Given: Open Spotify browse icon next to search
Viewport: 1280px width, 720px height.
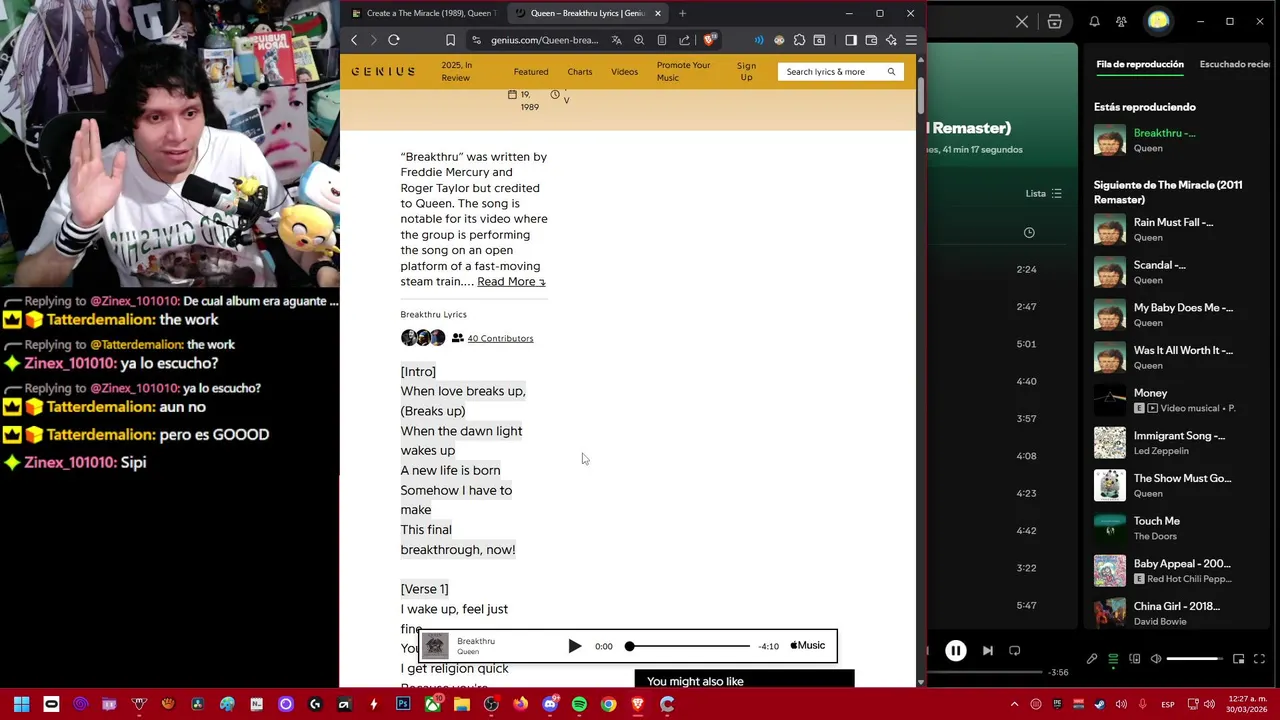Looking at the screenshot, I should pyautogui.click(x=1054, y=21).
